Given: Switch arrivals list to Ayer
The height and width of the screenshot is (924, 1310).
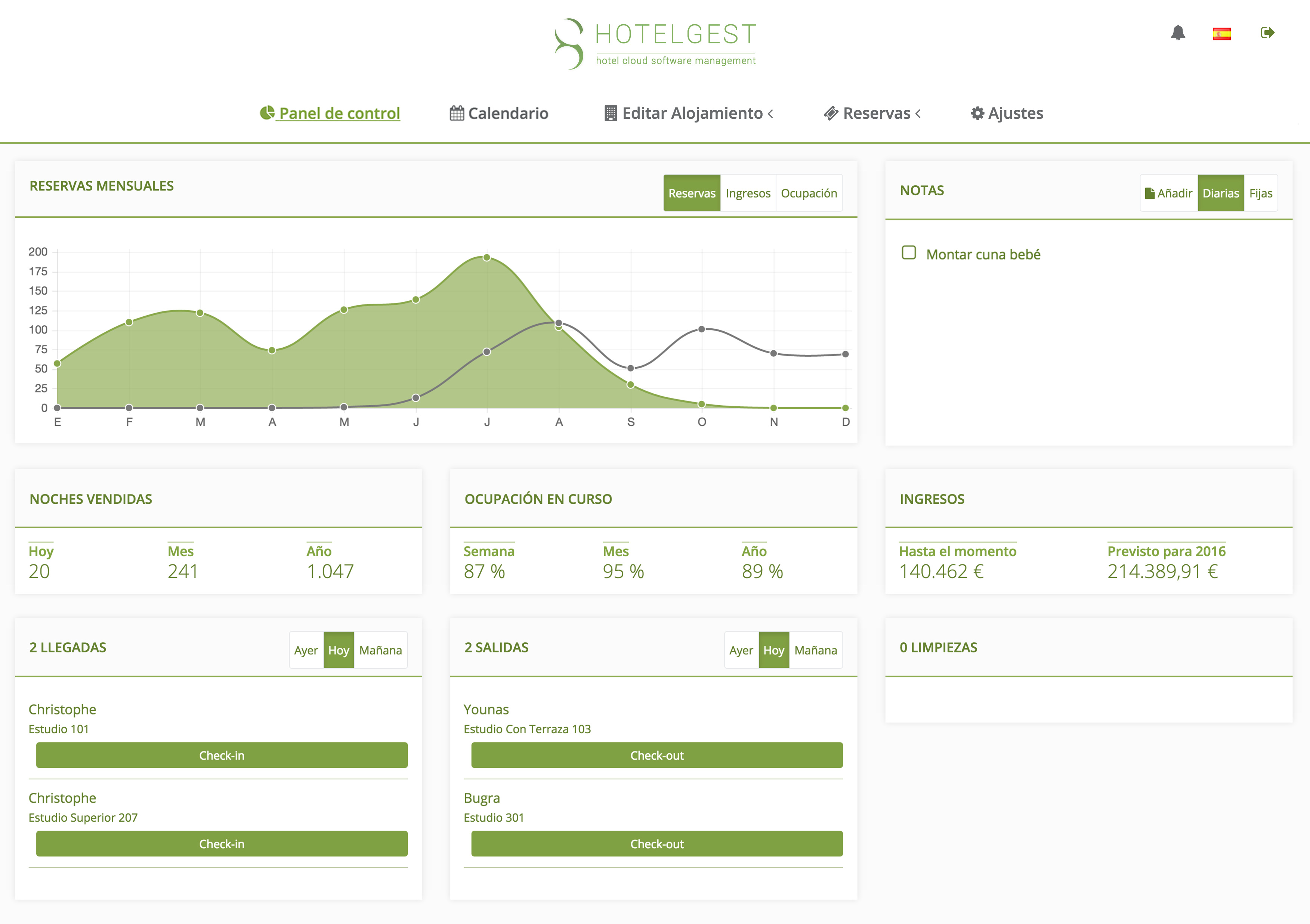Looking at the screenshot, I should coord(306,650).
